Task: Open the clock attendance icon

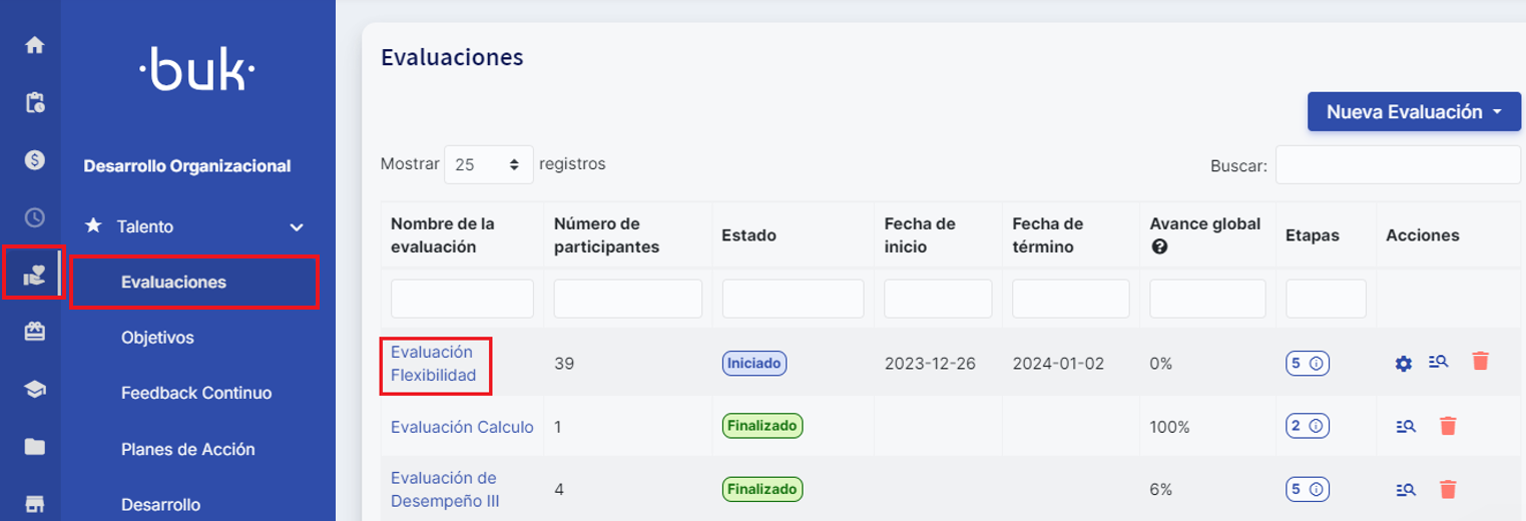Action: coord(35,217)
